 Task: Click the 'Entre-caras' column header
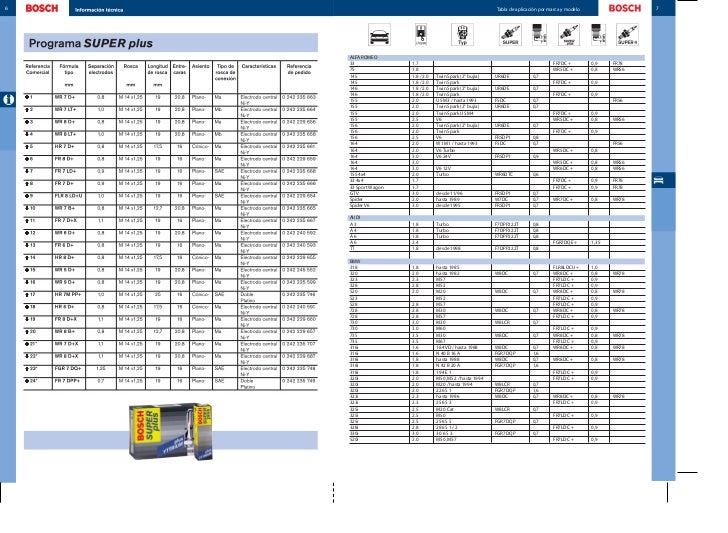point(180,69)
